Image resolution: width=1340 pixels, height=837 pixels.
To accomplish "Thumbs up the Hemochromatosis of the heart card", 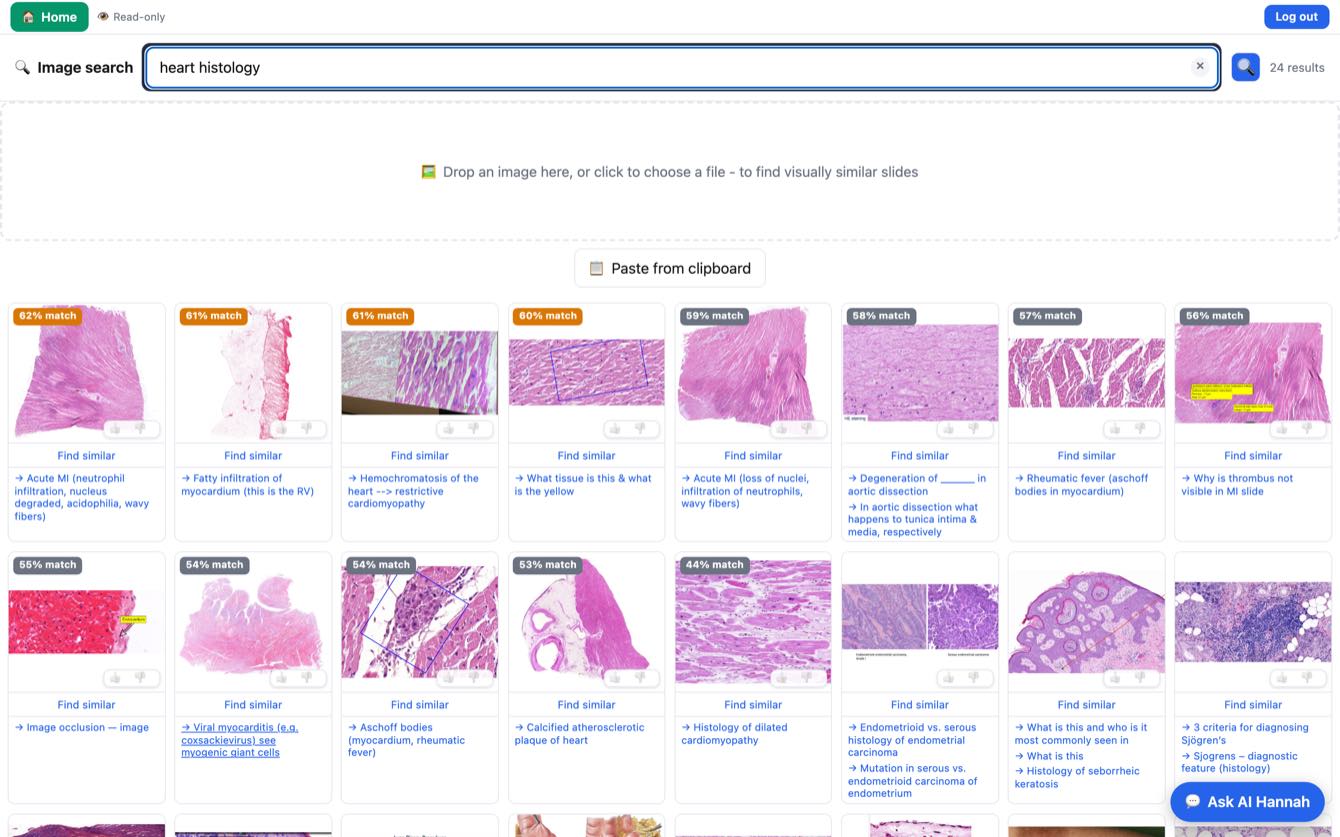I will click(x=449, y=429).
